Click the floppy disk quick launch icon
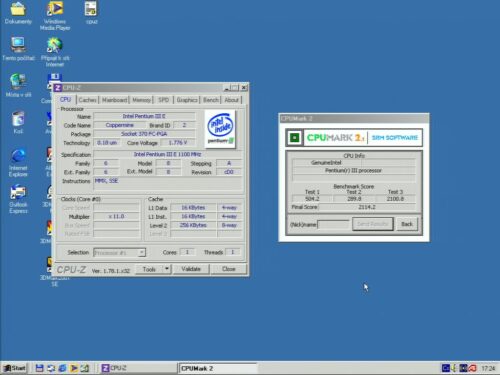Viewport: 500px width, 375px height. pyautogui.click(x=40, y=368)
